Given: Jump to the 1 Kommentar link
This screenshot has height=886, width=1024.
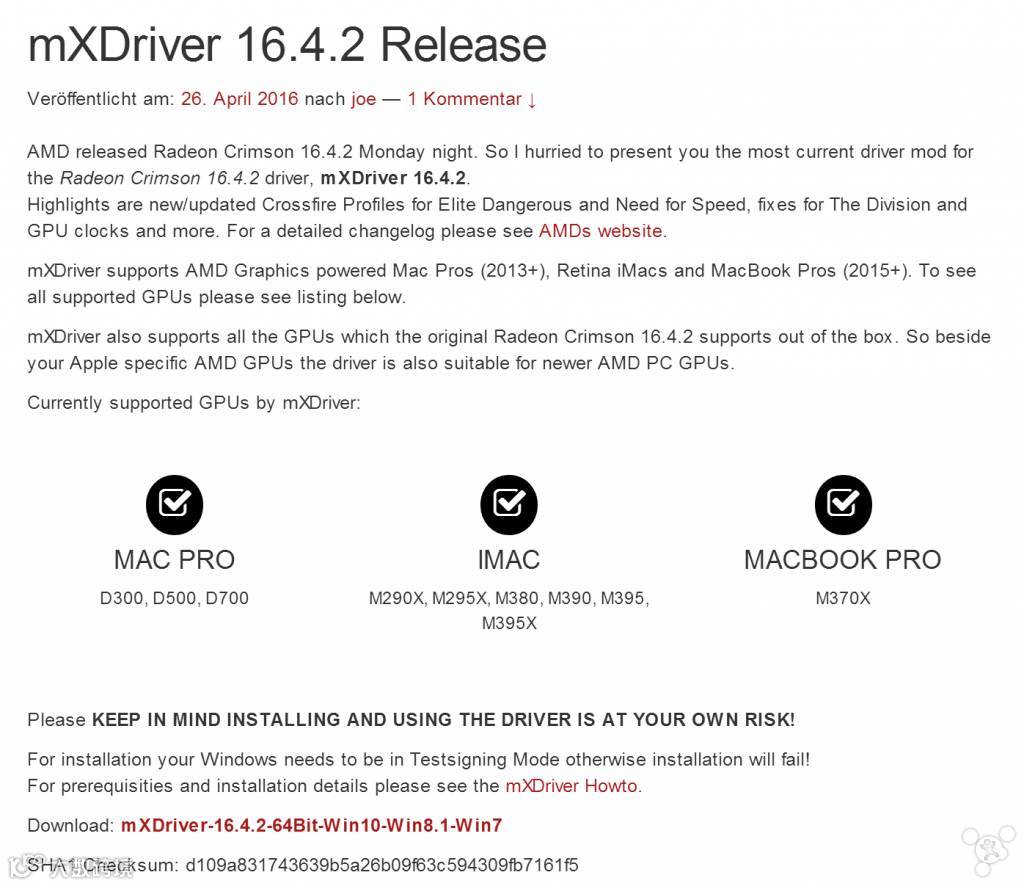Looking at the screenshot, I should tap(472, 99).
